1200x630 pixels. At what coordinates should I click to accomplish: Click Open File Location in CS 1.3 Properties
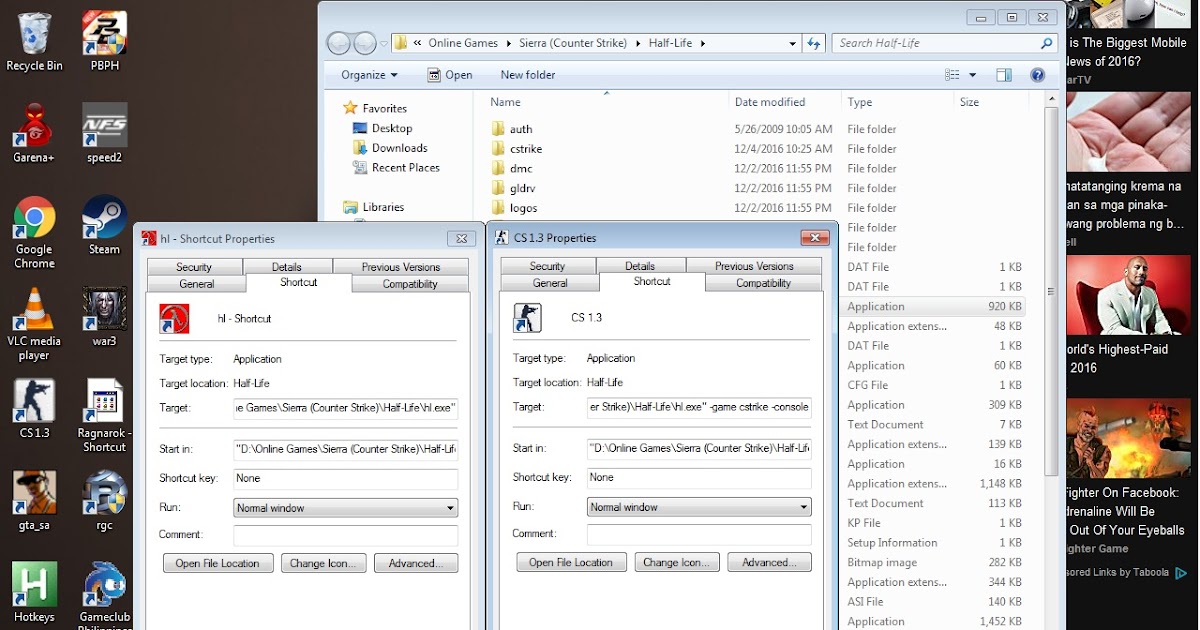click(571, 562)
